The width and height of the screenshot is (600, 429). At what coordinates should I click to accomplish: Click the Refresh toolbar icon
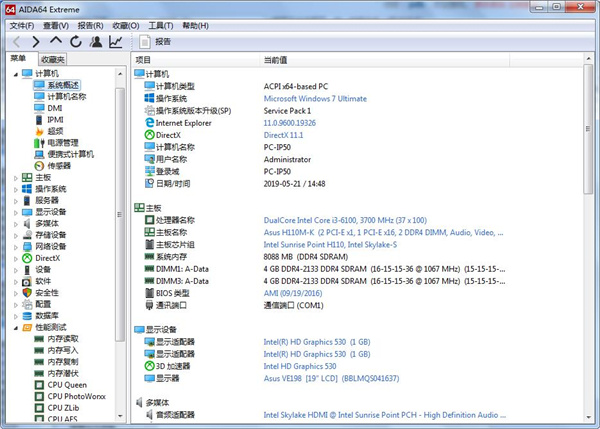(x=75, y=42)
